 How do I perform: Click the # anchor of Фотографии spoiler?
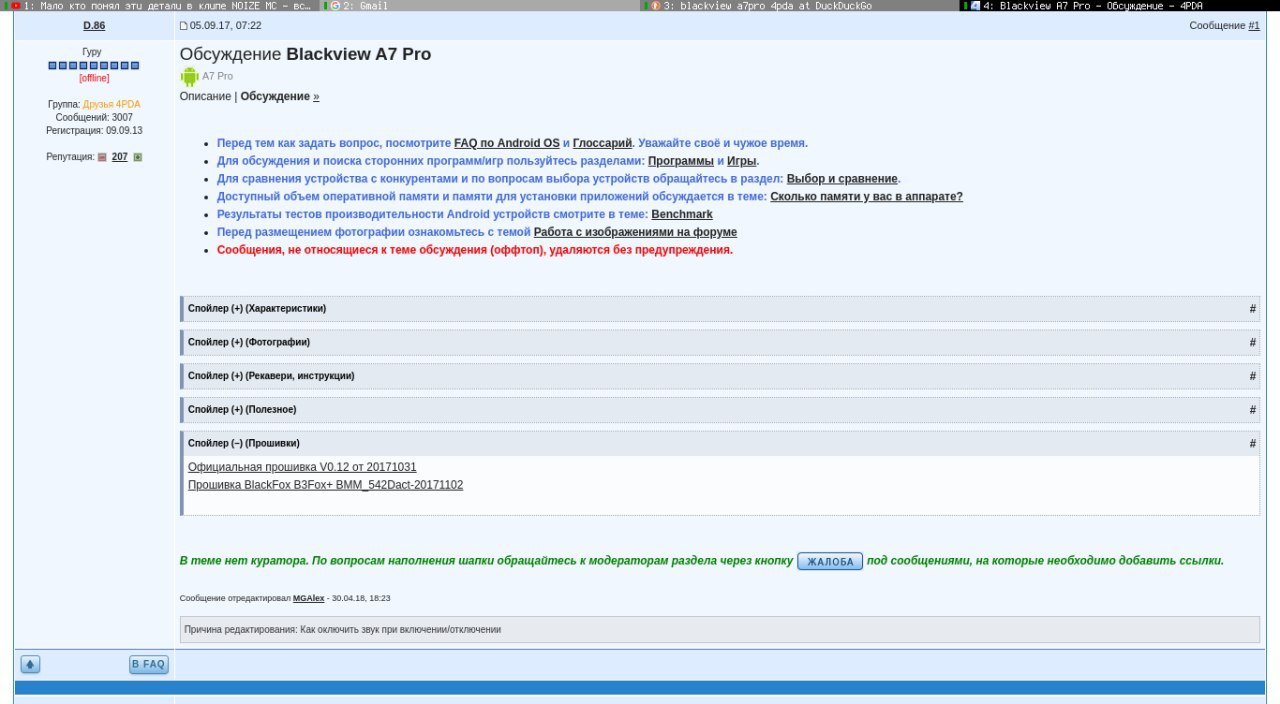coord(1252,342)
